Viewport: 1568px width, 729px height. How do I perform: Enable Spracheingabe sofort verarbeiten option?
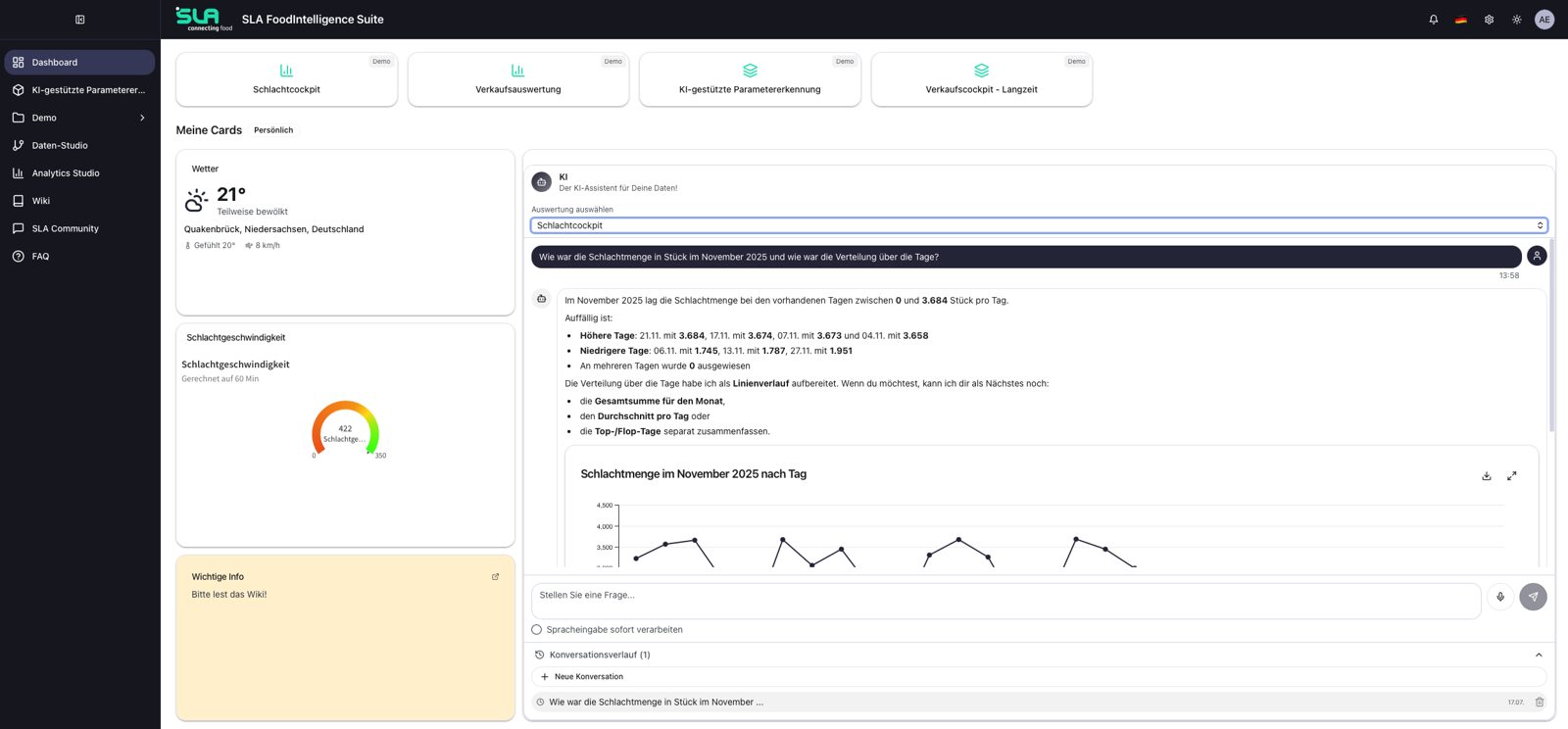tap(536, 630)
